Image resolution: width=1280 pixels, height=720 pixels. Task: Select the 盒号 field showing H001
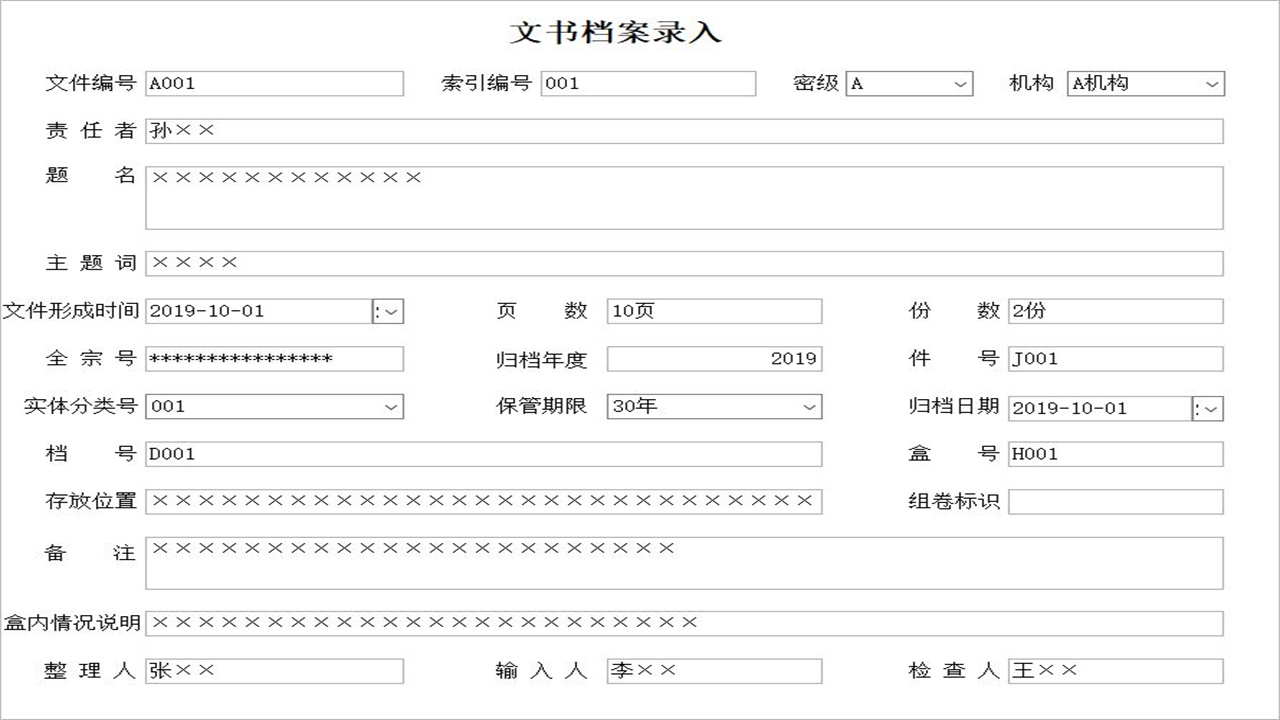1115,453
